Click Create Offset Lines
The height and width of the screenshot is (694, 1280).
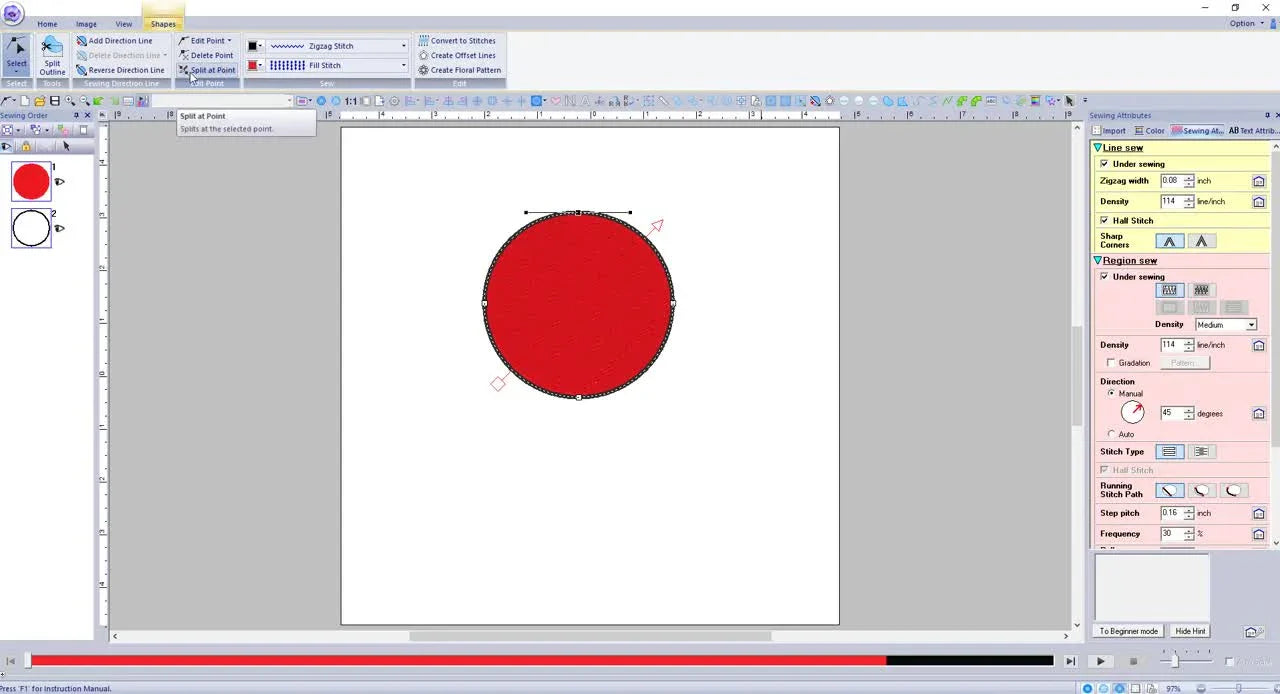457,55
